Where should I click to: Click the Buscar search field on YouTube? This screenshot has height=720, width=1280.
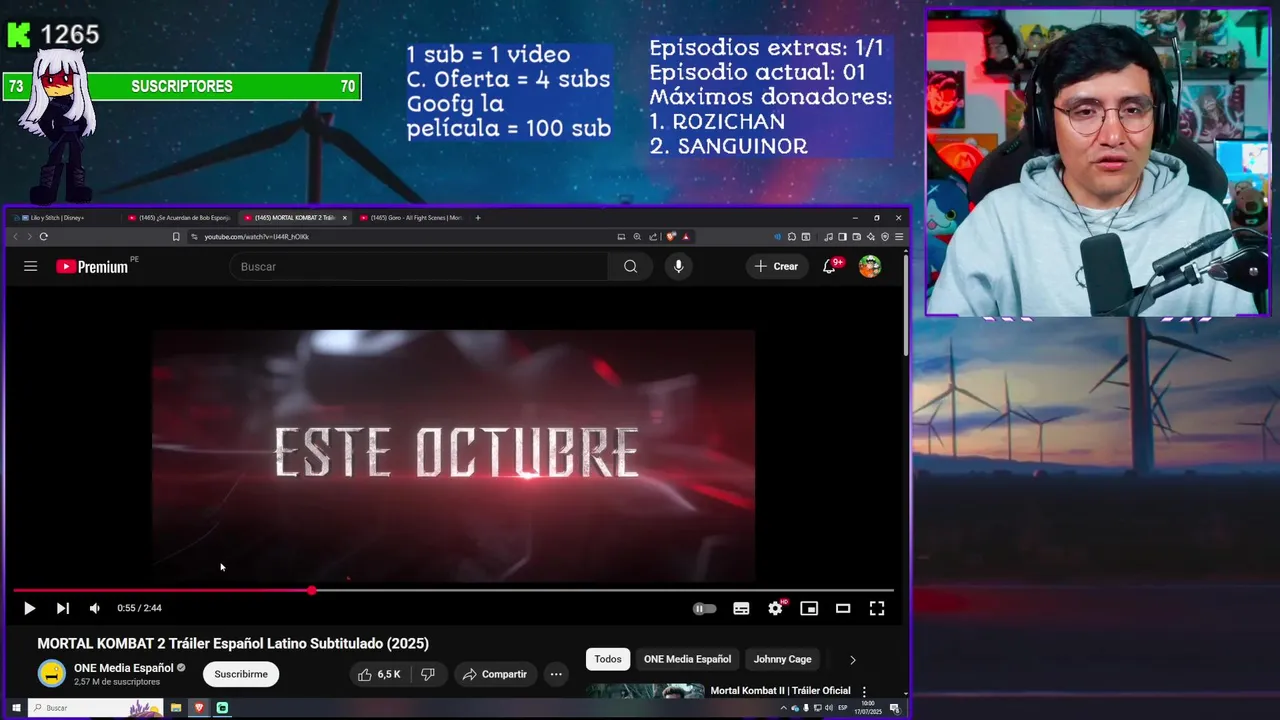point(420,266)
